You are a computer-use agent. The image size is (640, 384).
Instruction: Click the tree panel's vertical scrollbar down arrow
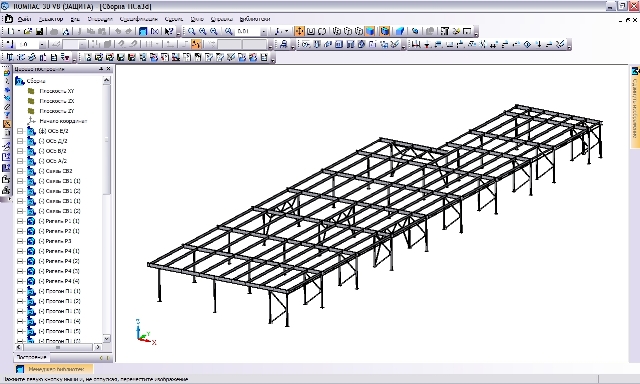pyautogui.click(x=107, y=339)
